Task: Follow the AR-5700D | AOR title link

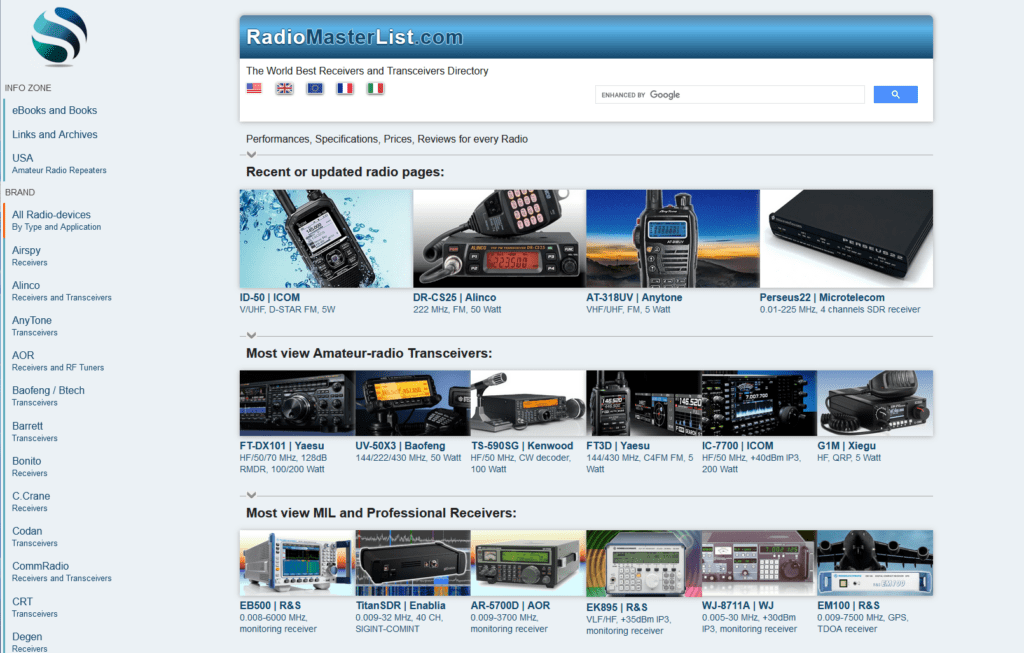Action: (x=510, y=606)
